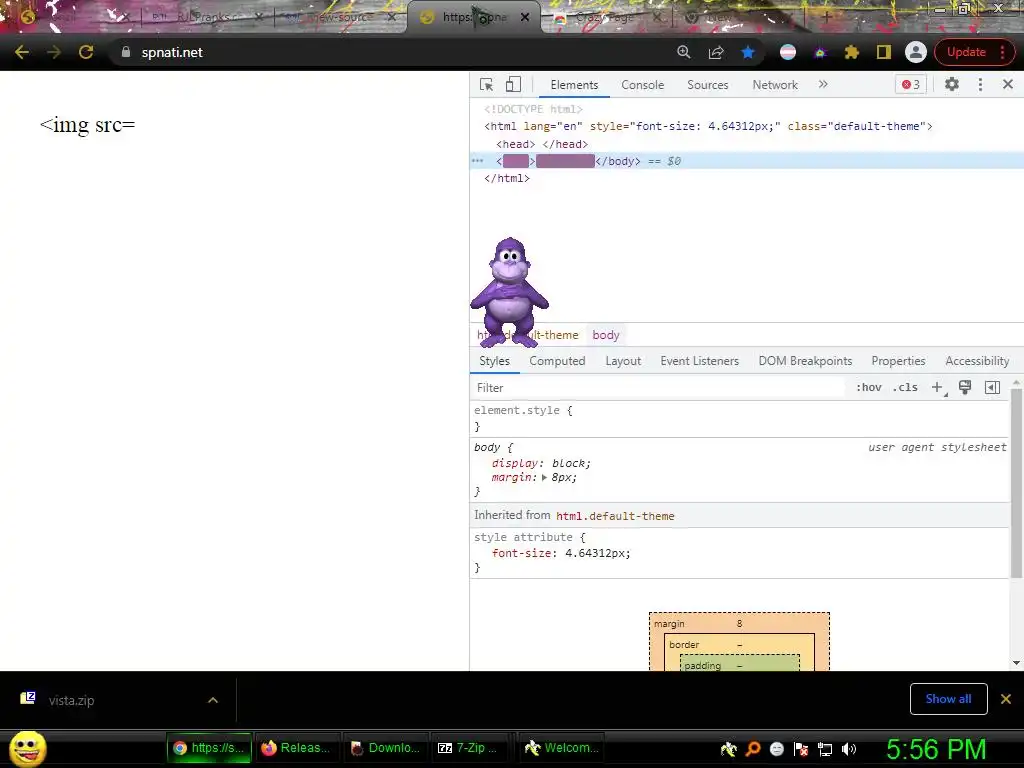
Task: Click the body breadcrumb
Action: pos(605,335)
